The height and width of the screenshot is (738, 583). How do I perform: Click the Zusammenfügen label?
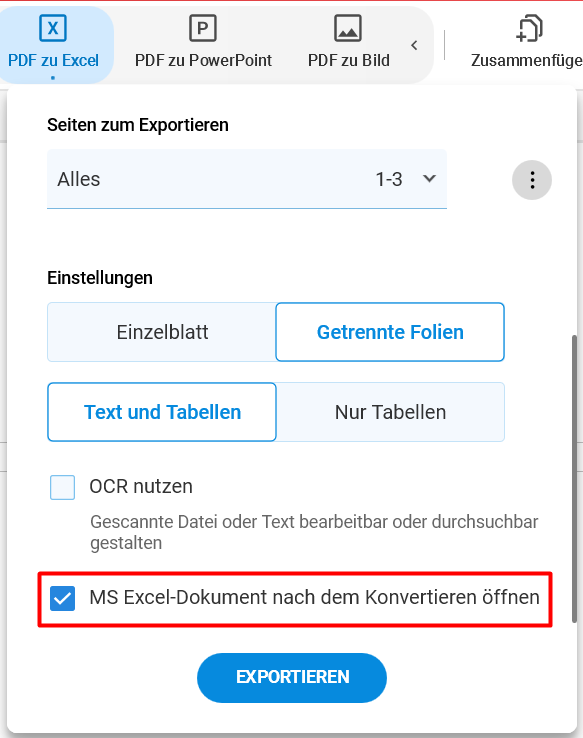[x=527, y=60]
